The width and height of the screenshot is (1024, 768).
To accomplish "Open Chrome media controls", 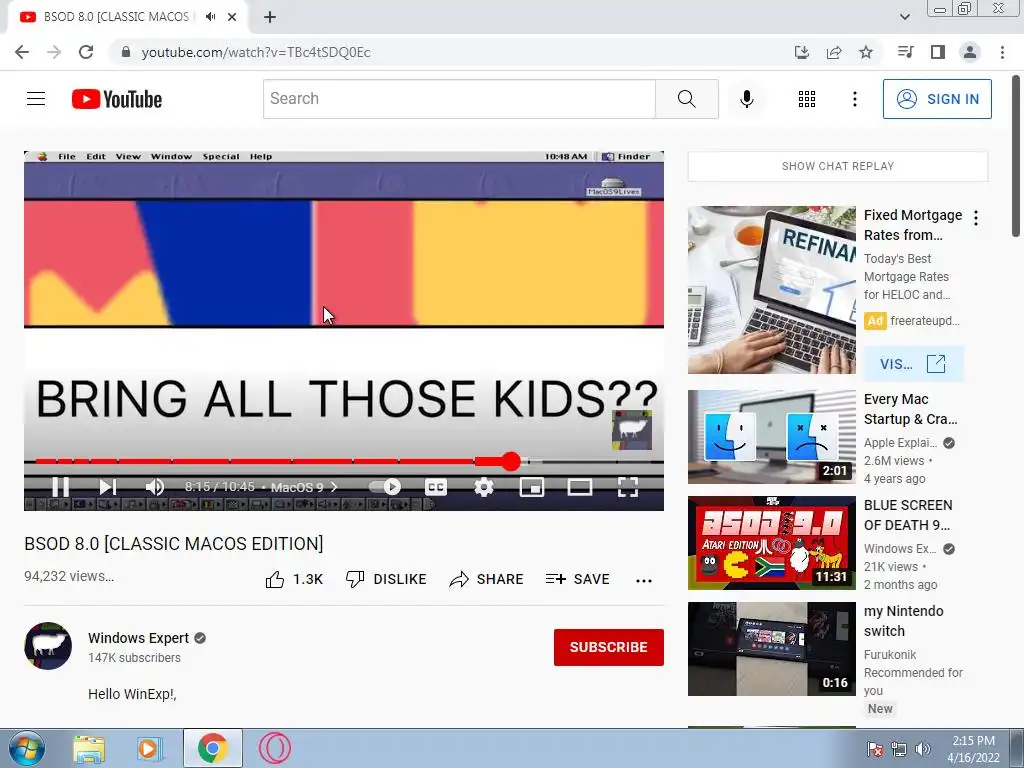I will (x=905, y=52).
